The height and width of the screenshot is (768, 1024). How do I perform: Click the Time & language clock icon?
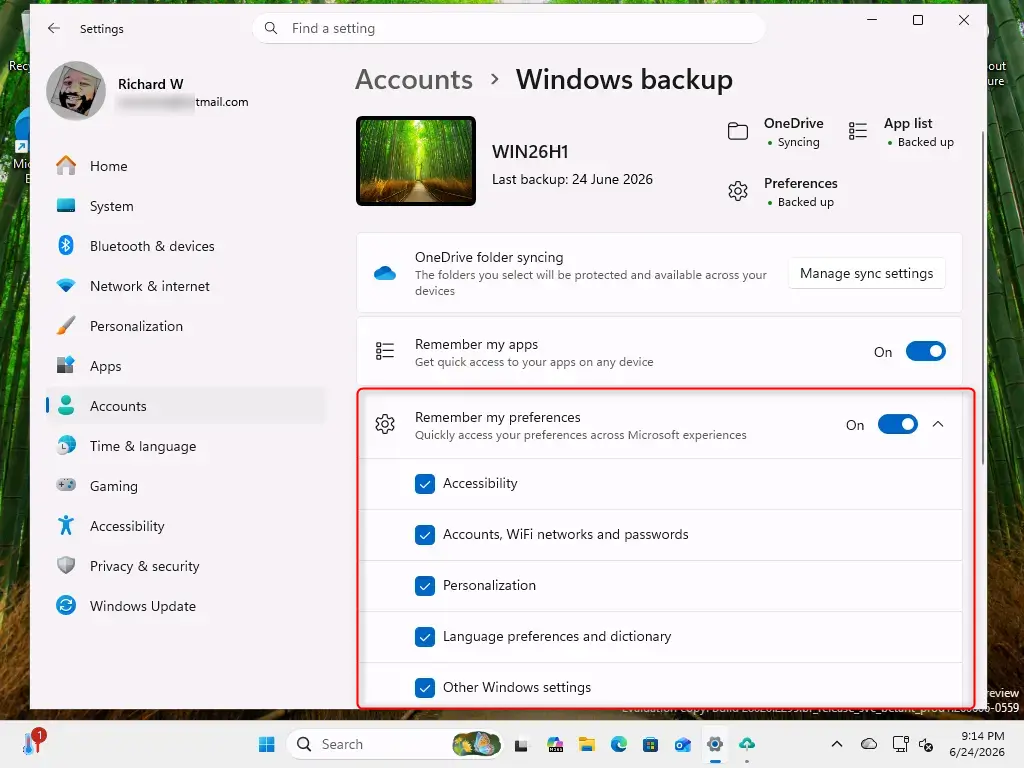pos(66,445)
